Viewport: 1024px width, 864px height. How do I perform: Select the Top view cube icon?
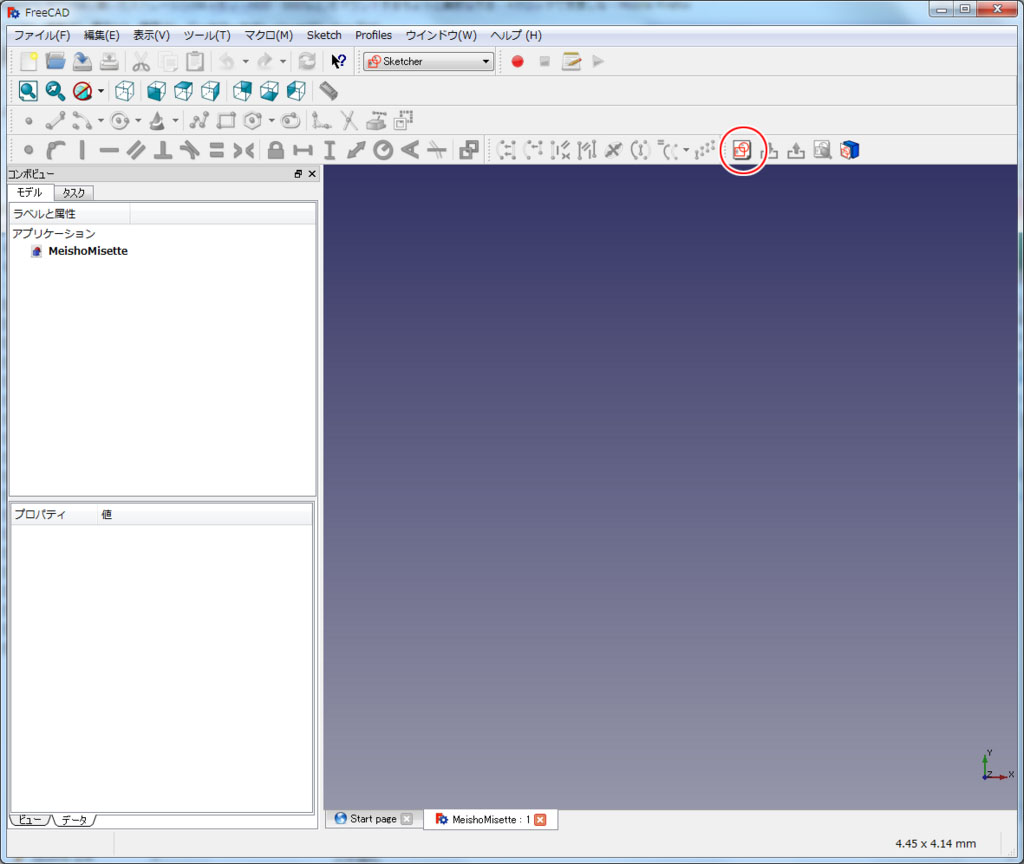[184, 91]
